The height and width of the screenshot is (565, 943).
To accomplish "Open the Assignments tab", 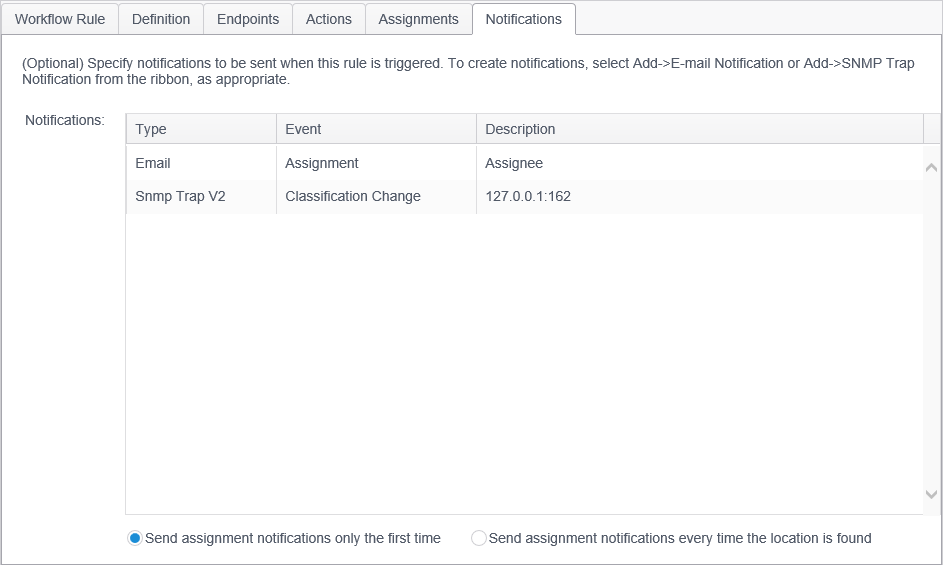I will (x=418, y=19).
